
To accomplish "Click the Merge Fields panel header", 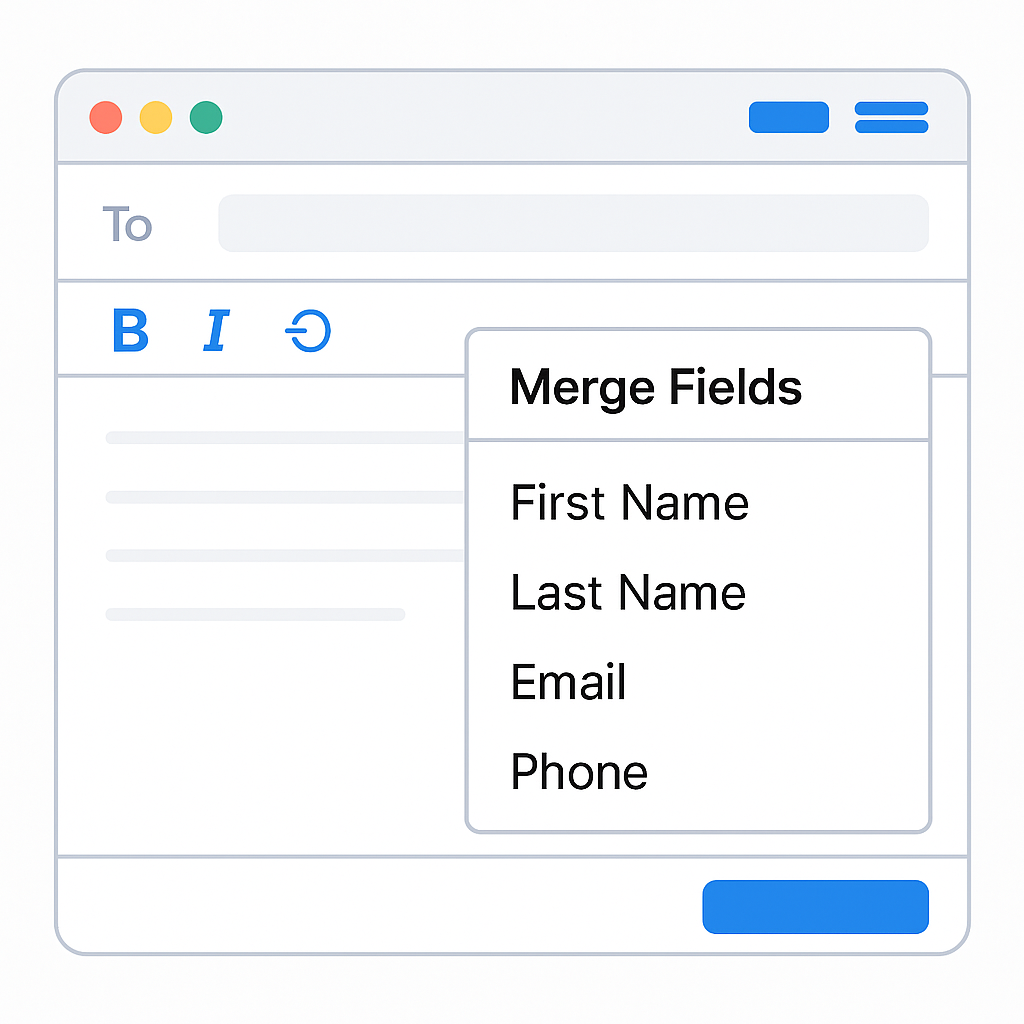I will pyautogui.click(x=656, y=387).
